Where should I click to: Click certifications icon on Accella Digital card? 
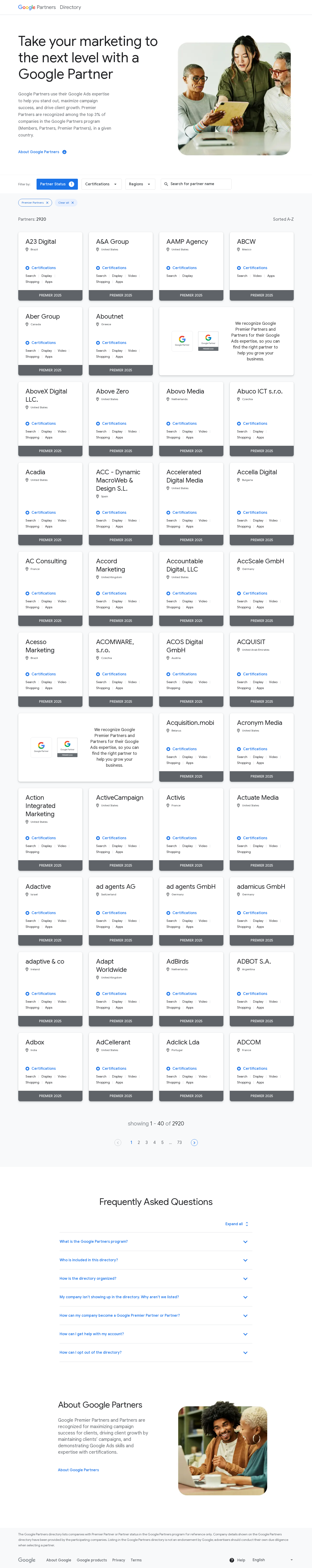pos(239,513)
